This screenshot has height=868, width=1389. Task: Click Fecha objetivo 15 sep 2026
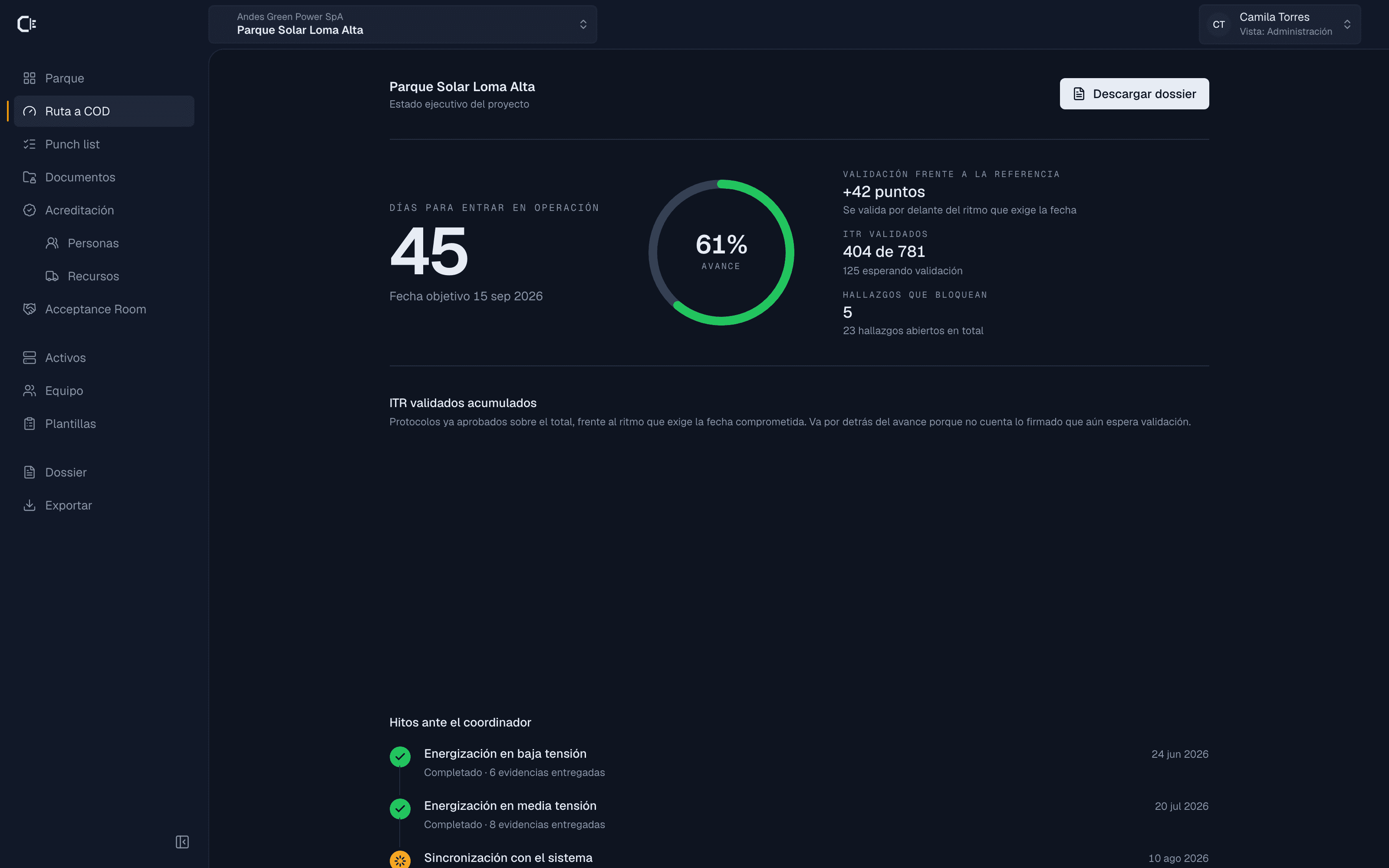coord(465,296)
